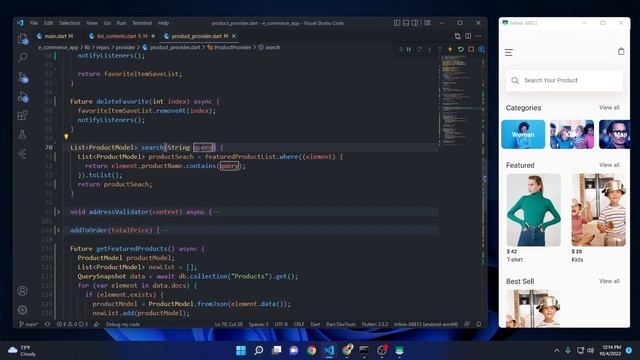Open the Run menu
This screenshot has width=640, height=360.
pos(121,23)
